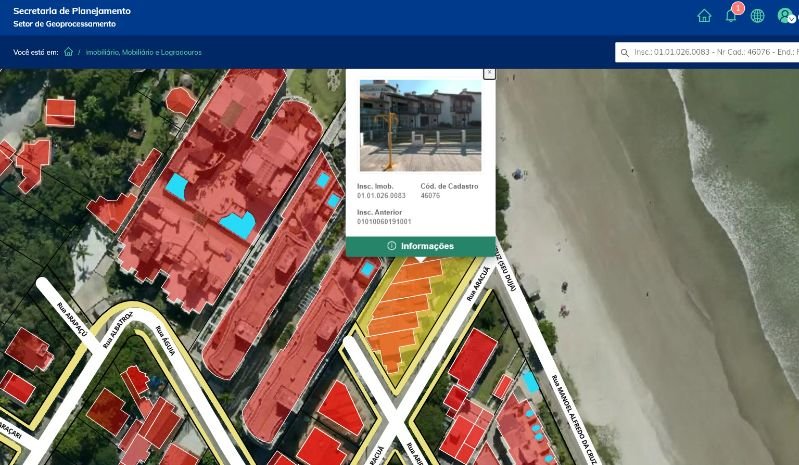
Task: Click the property search input field
Action: (715, 52)
